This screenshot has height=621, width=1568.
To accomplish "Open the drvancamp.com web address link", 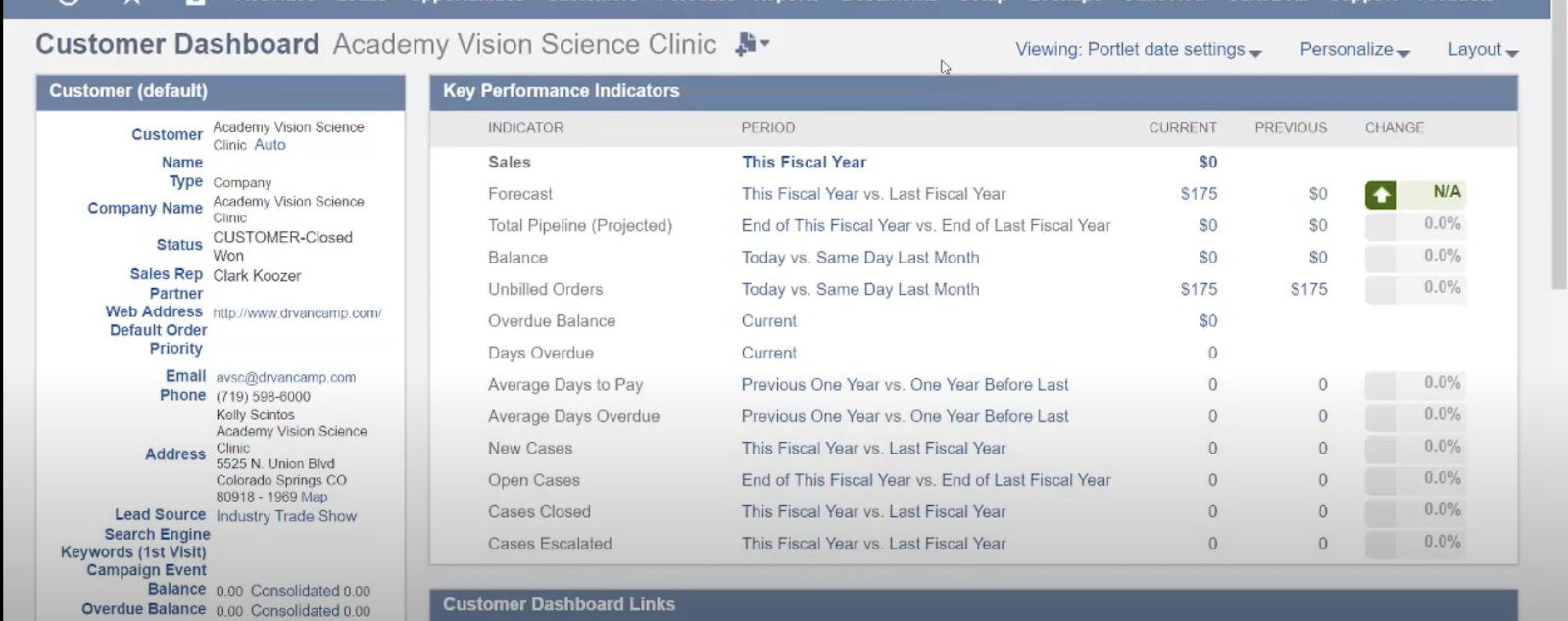I will tap(297, 313).
